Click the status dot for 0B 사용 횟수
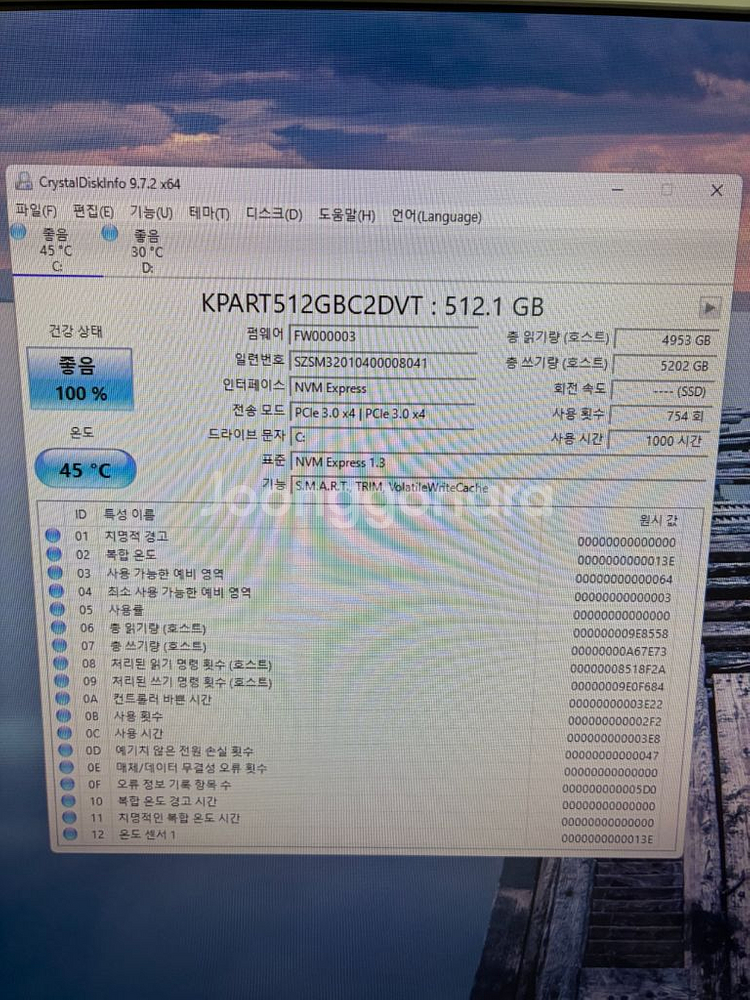 point(64,716)
